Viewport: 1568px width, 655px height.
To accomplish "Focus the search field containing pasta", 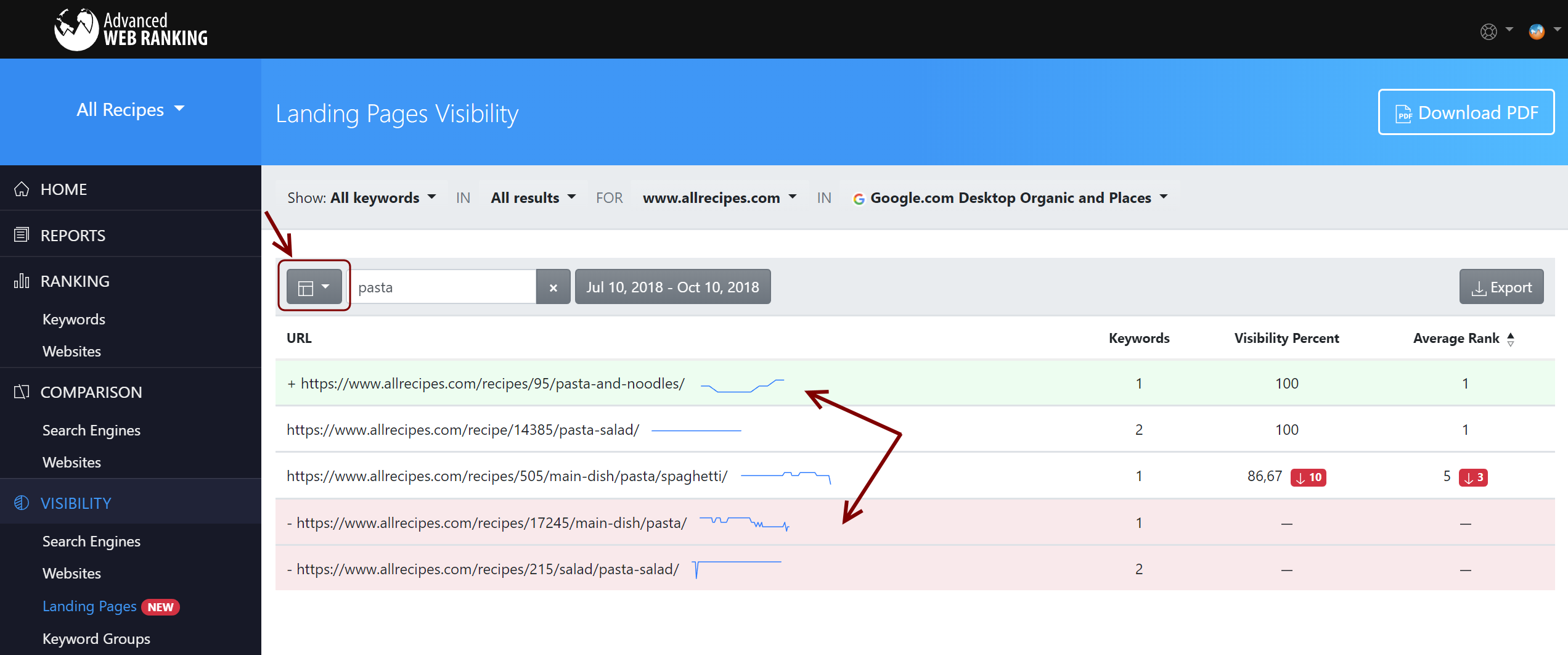I will tap(443, 287).
